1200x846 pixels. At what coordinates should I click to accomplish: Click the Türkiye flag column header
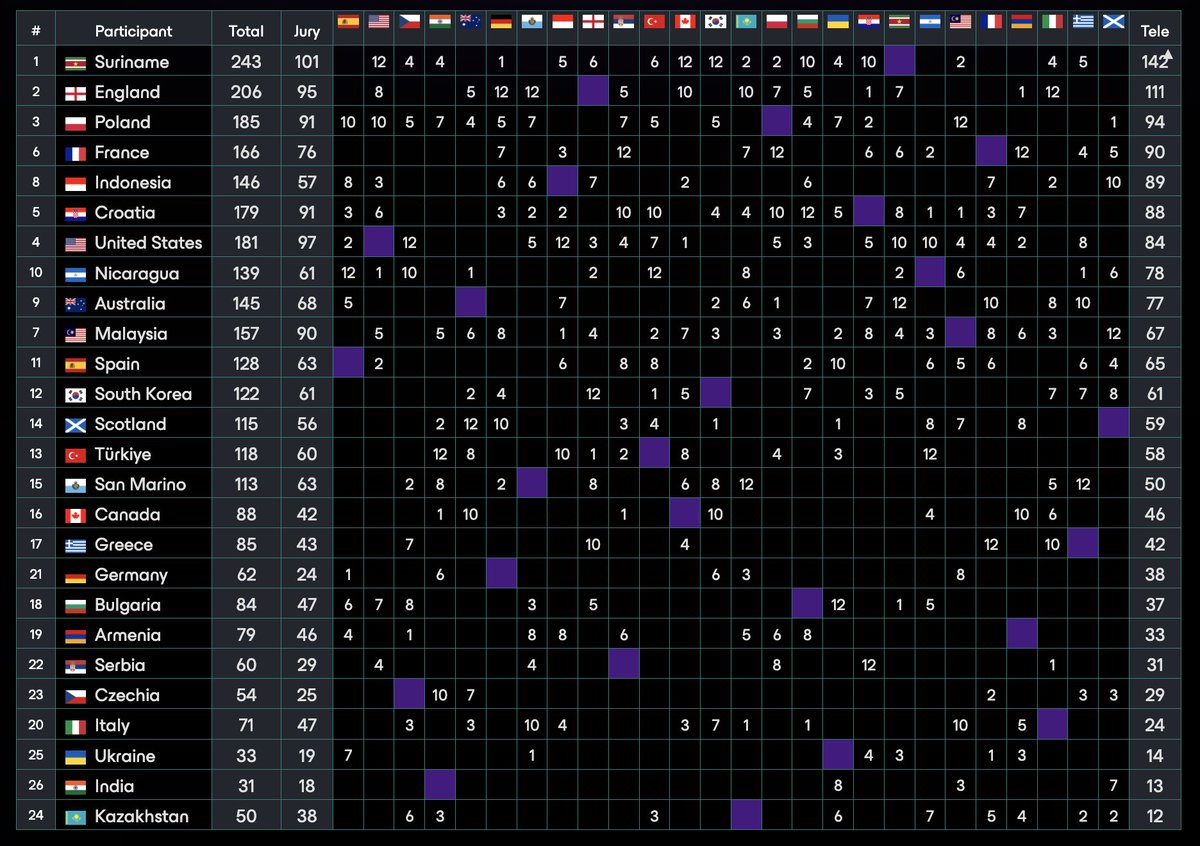[654, 21]
